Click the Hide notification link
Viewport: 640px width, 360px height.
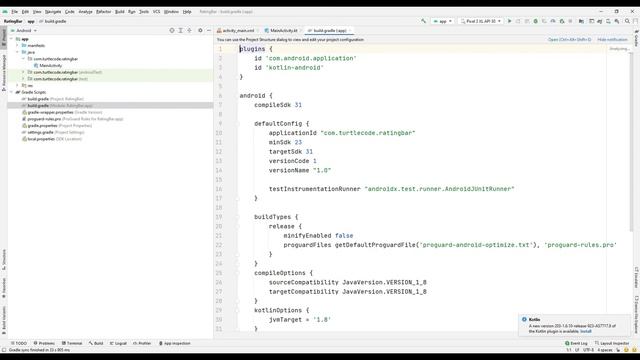612,40
